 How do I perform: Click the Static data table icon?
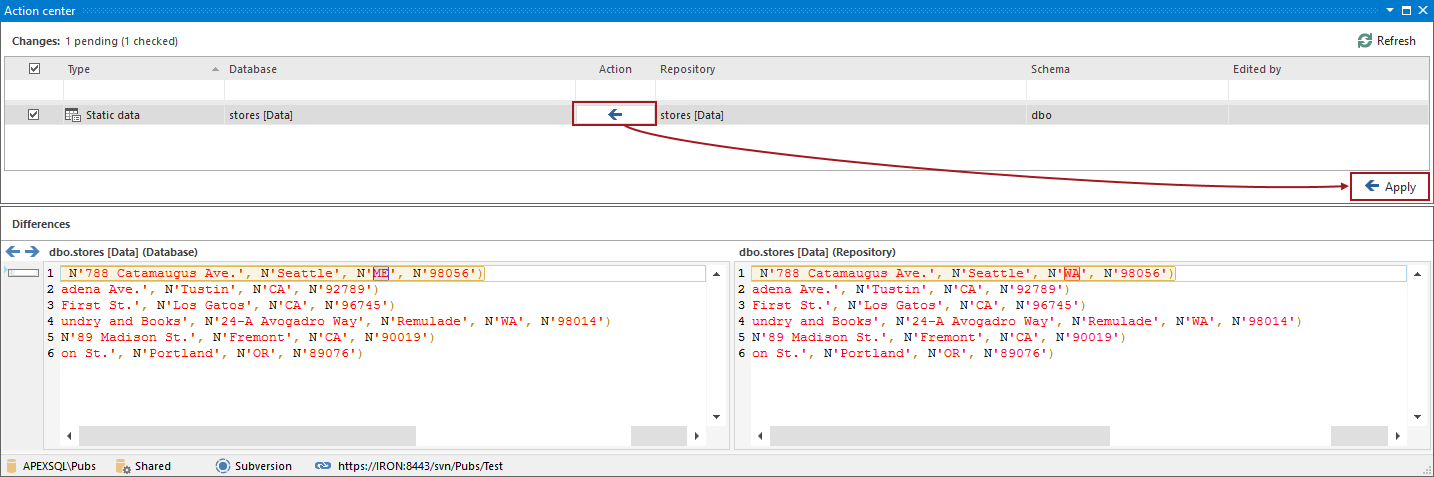(x=72, y=115)
